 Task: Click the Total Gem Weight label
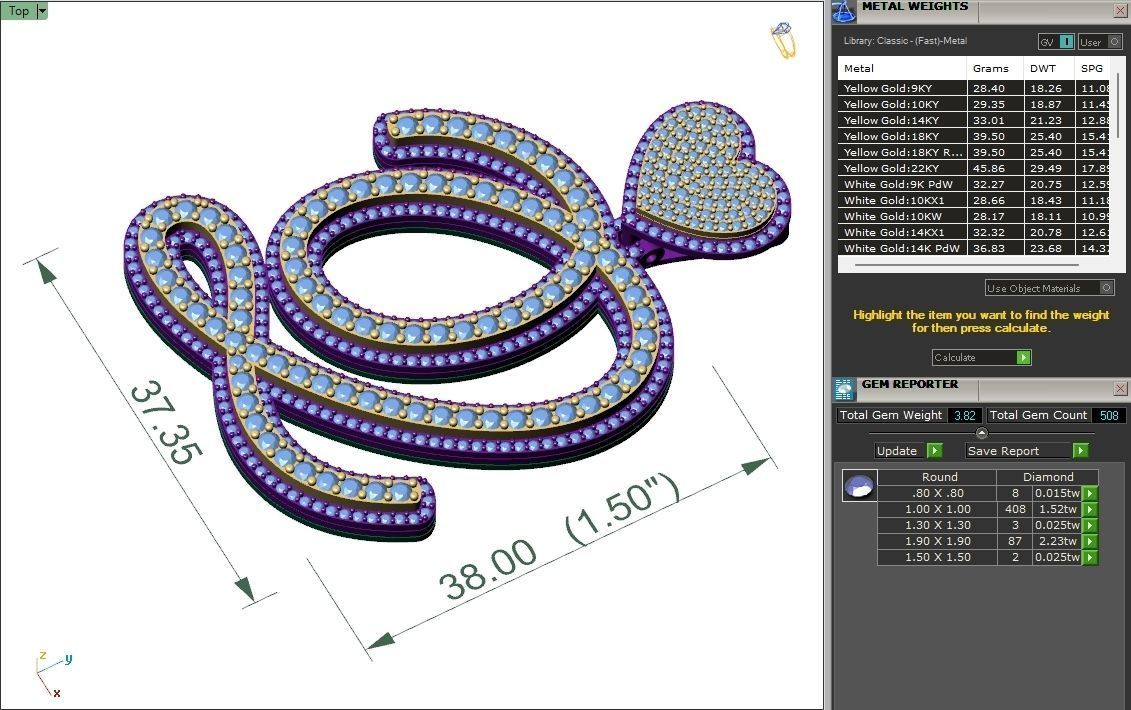[x=891, y=415]
